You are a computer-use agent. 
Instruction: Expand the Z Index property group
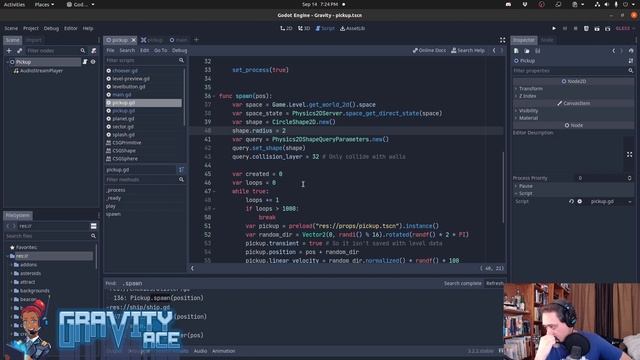527,96
